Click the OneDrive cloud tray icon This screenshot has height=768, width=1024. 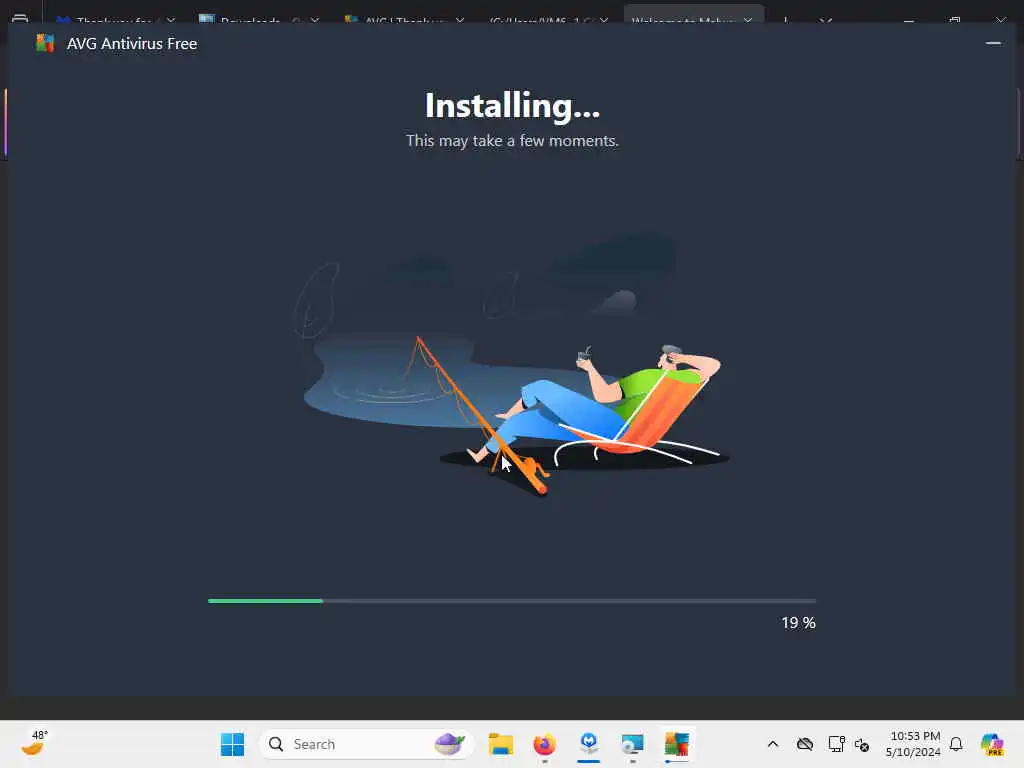805,744
